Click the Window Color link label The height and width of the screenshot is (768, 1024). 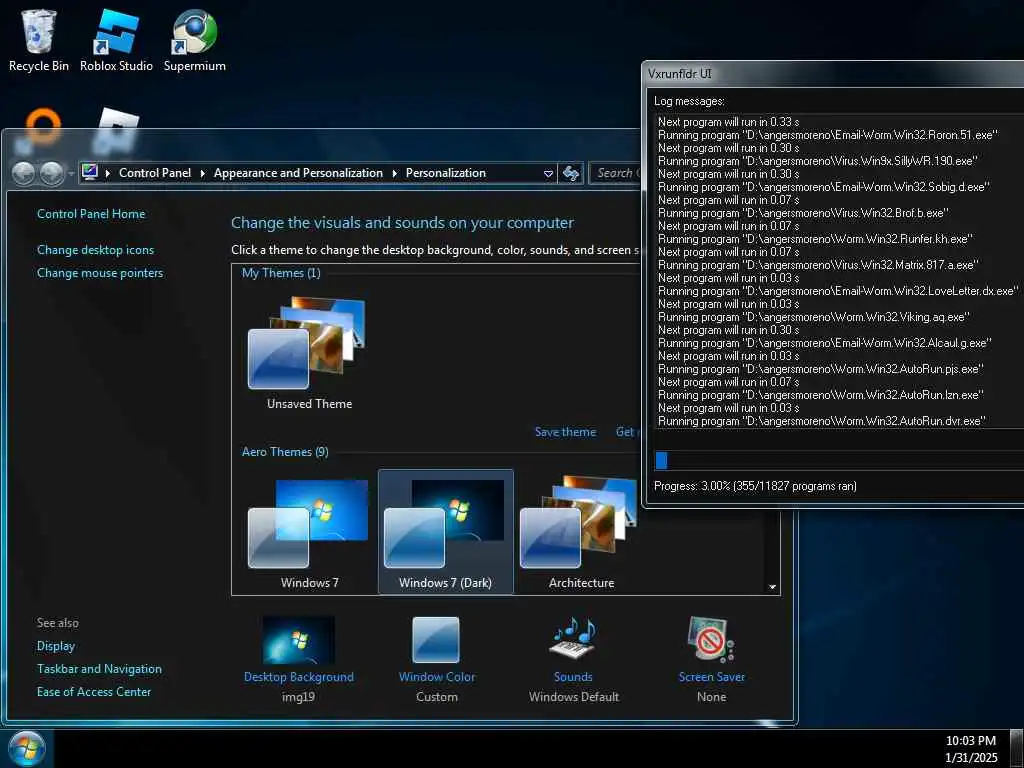click(x=437, y=677)
